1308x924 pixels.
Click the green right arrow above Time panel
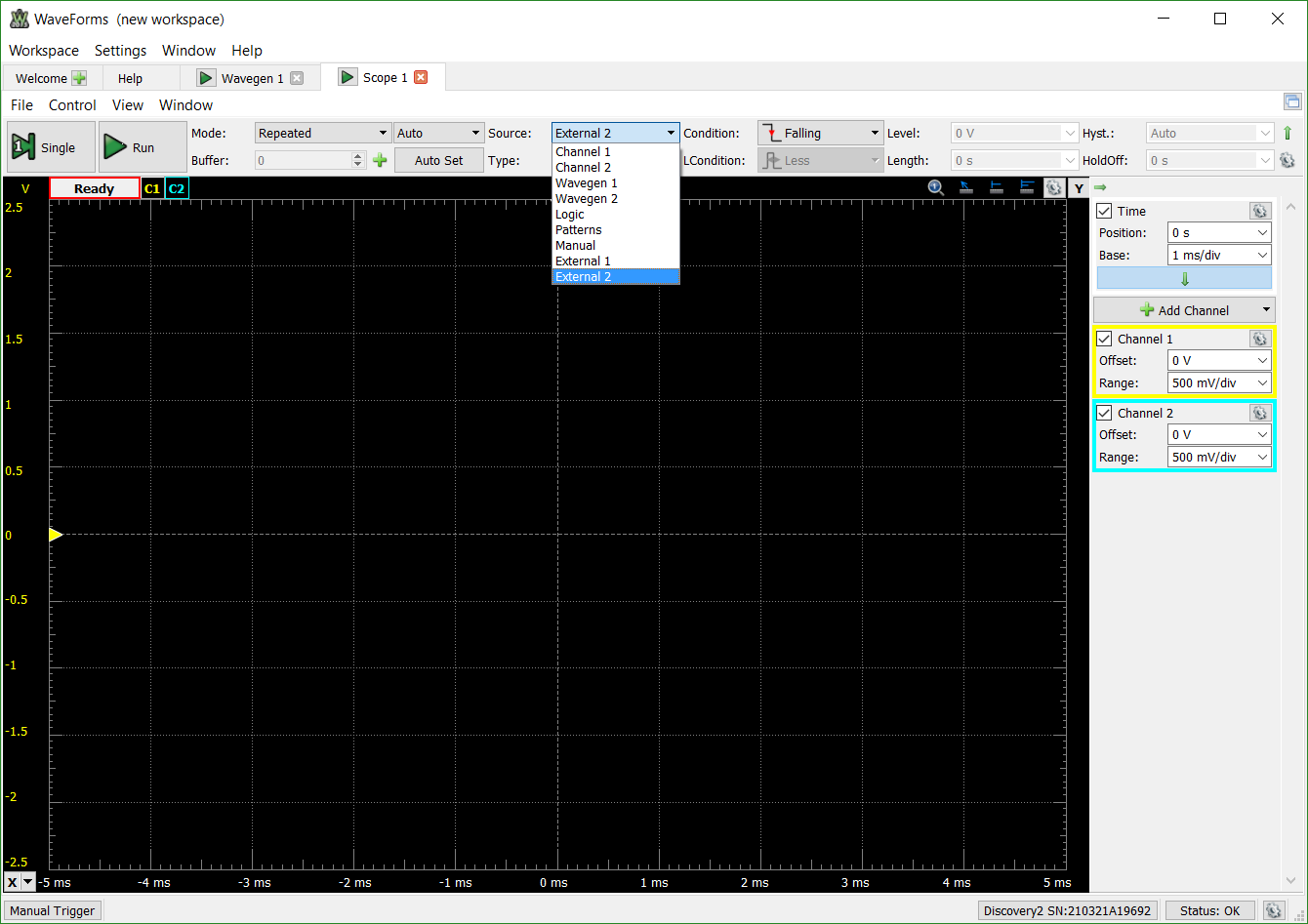[x=1100, y=186]
